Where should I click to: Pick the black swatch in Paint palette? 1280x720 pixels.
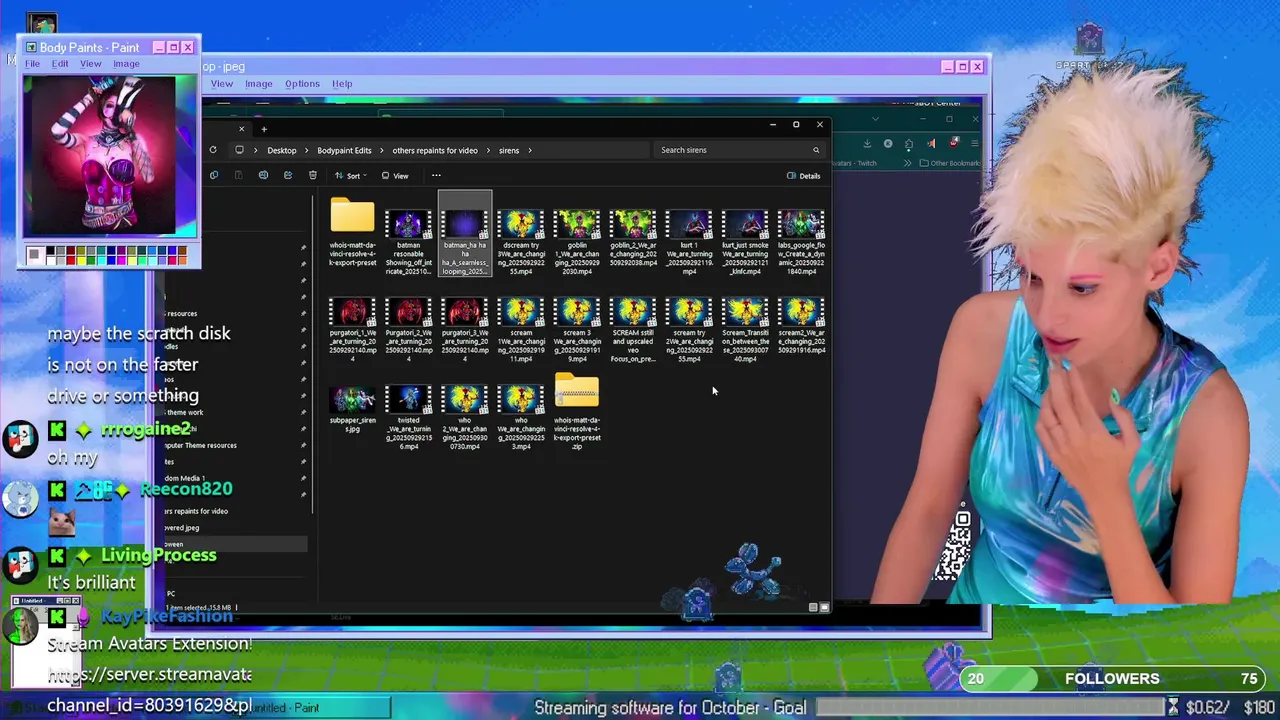point(49,250)
